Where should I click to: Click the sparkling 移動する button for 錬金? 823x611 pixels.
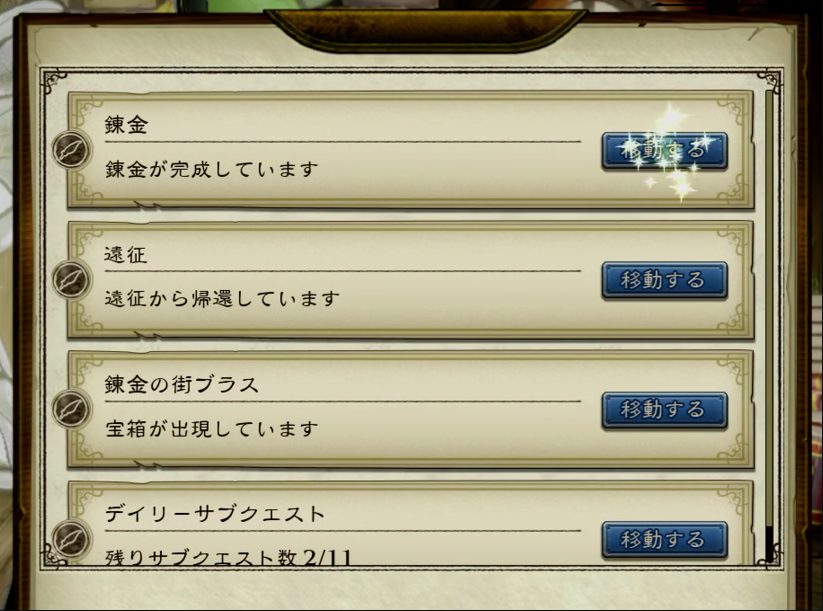[x=664, y=151]
